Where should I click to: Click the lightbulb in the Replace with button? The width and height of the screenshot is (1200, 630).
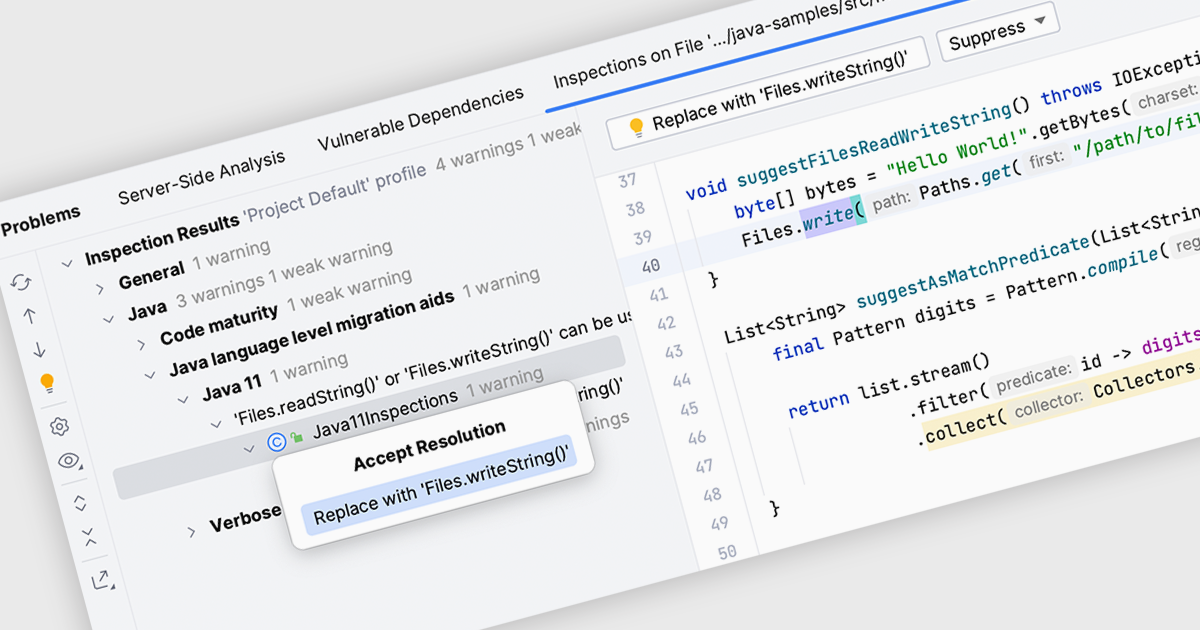(x=635, y=128)
